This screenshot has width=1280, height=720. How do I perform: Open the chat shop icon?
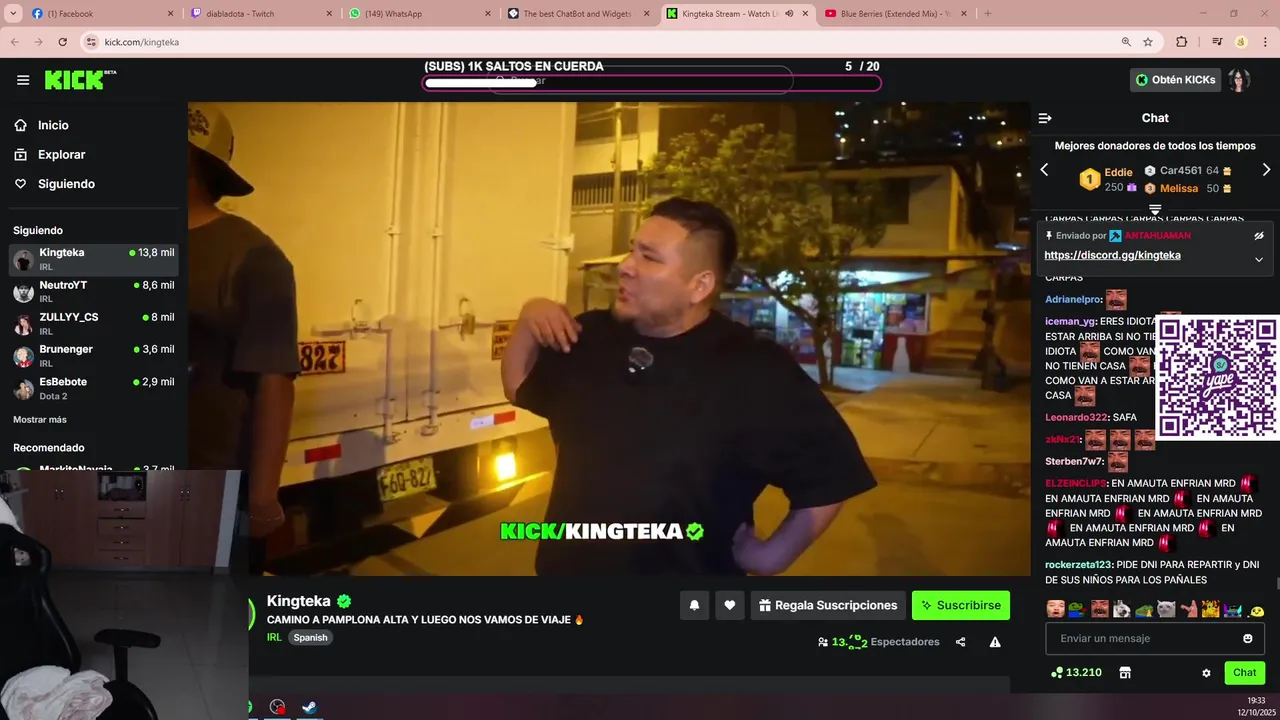click(x=1125, y=673)
